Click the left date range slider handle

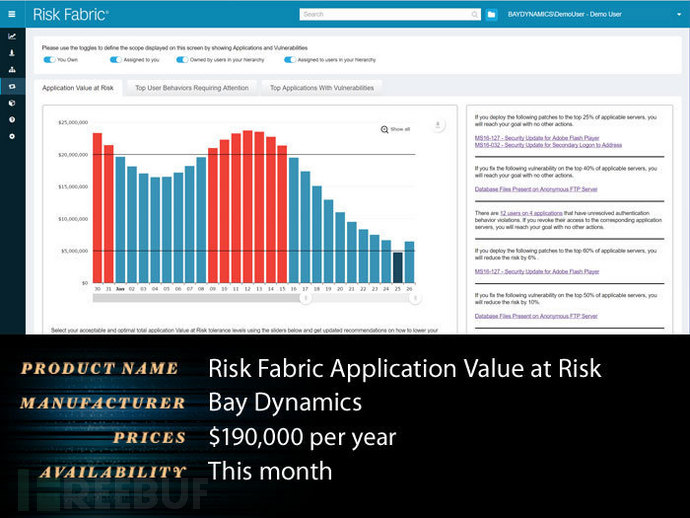pyautogui.click(x=305, y=298)
